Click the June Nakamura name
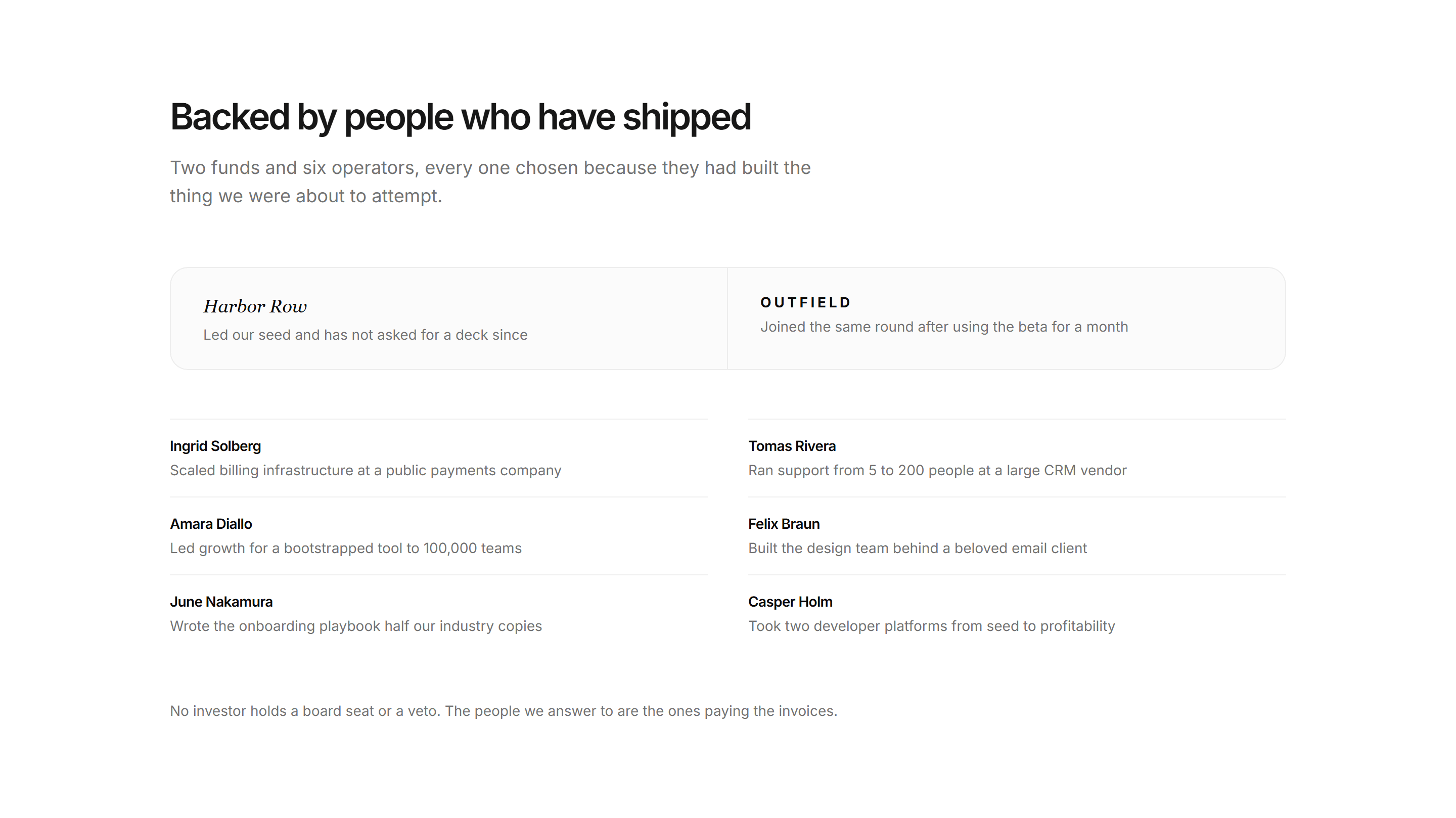 click(x=221, y=602)
